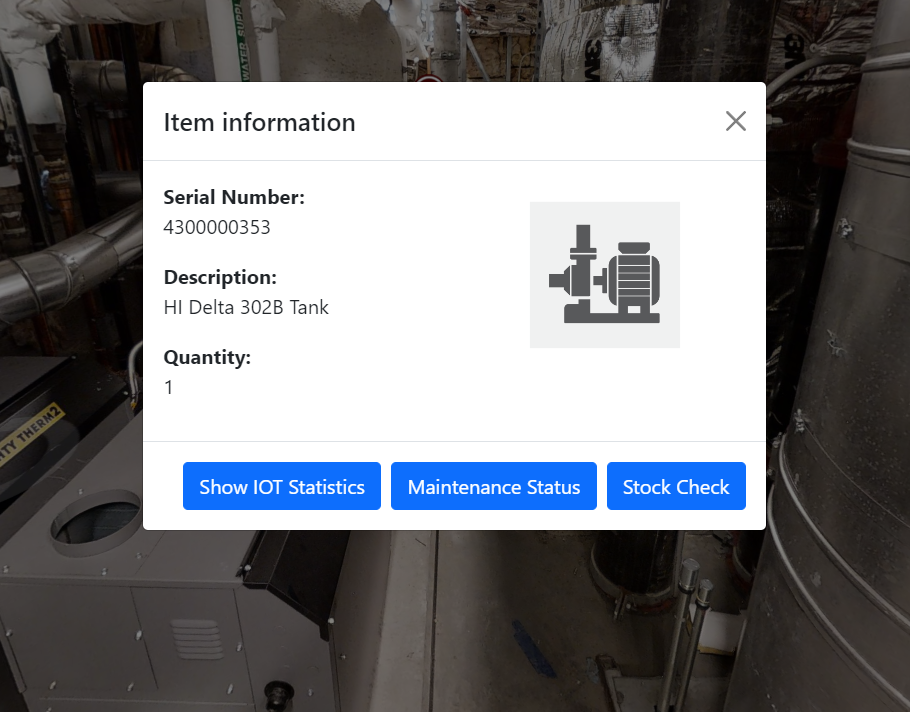Run a Stock Check
The image size is (910, 712).
coord(676,487)
